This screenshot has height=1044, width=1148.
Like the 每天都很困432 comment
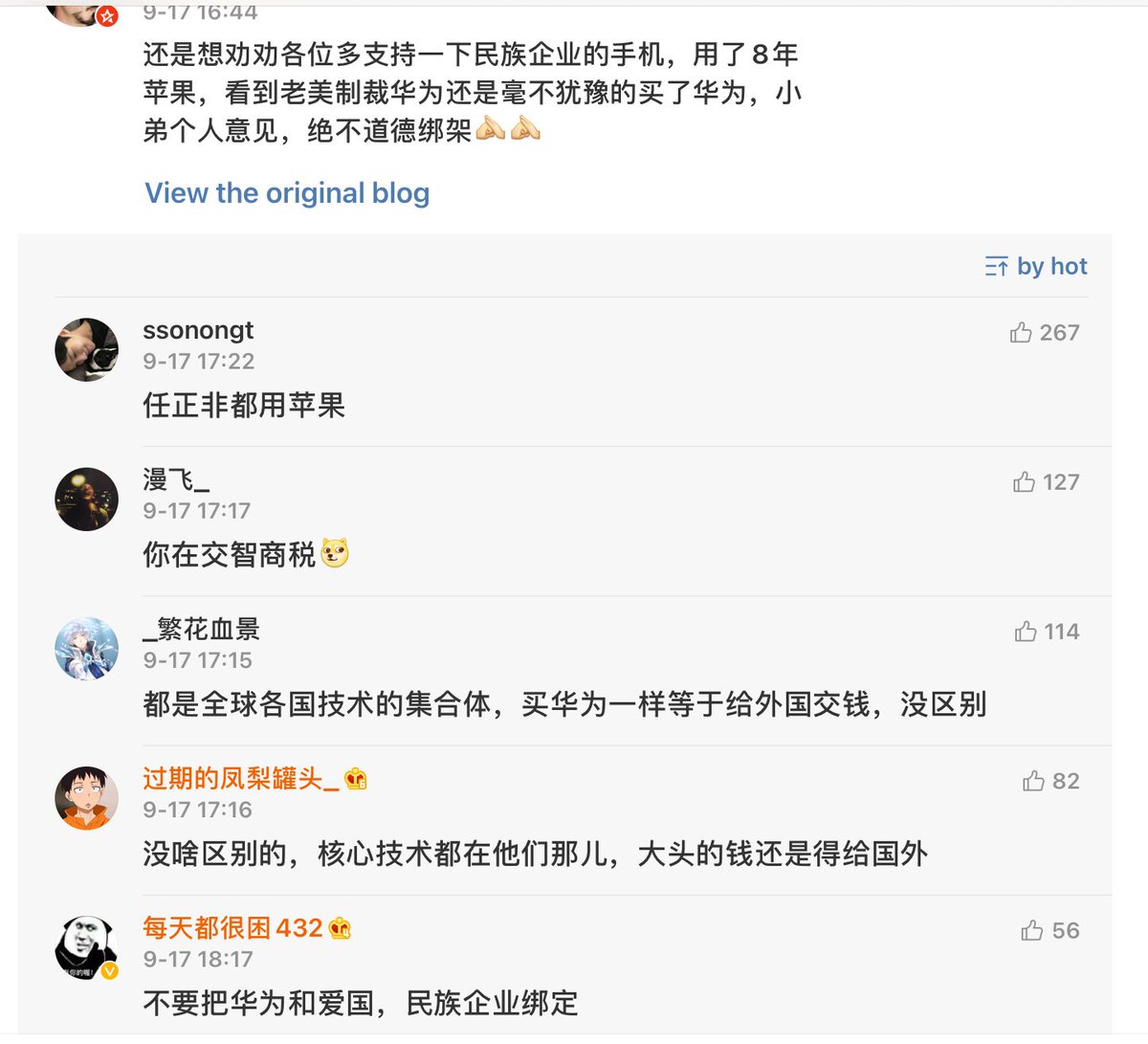tap(1032, 930)
